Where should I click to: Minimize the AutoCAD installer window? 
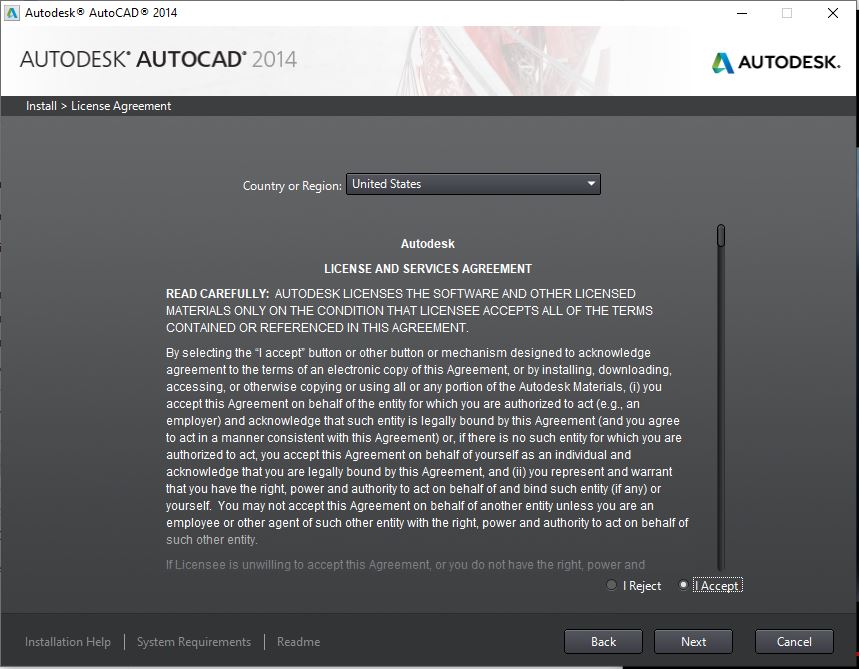(742, 13)
